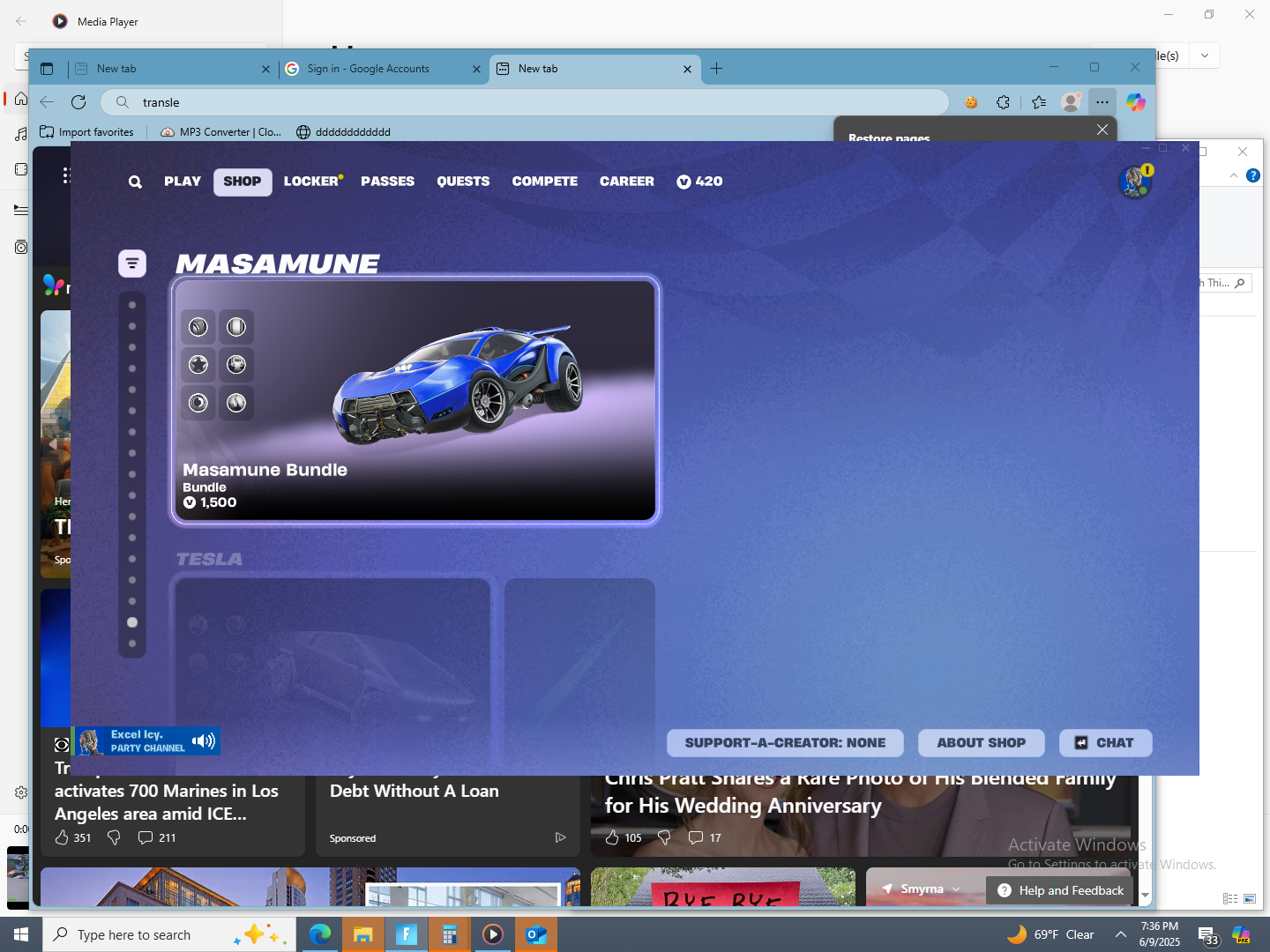Click the top-left bundle item icon

pos(198,327)
